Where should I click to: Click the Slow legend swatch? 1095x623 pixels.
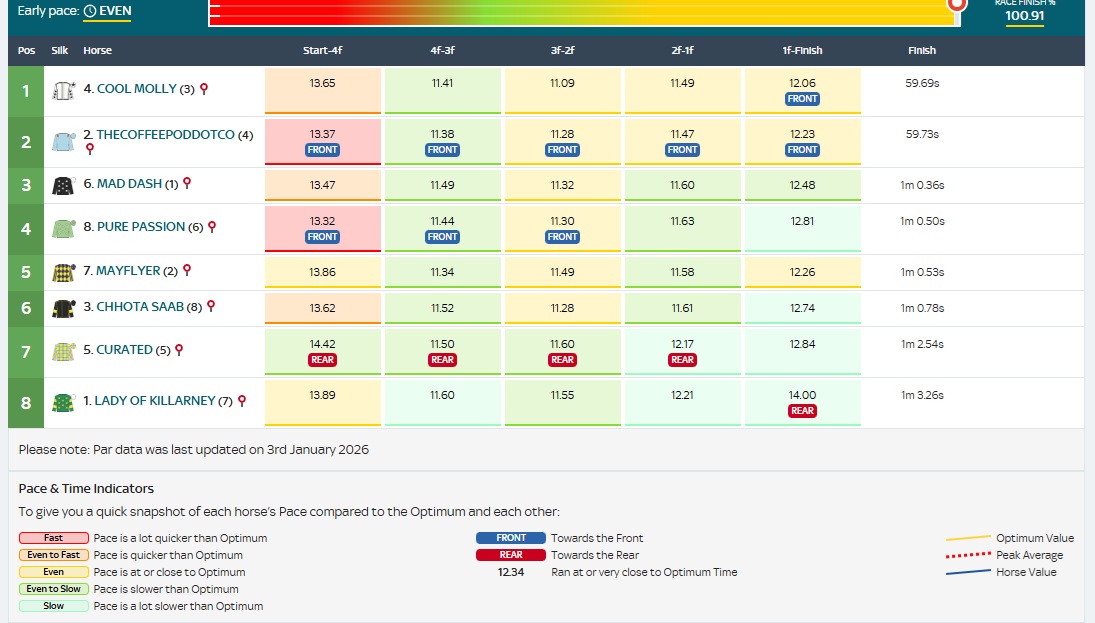(52, 606)
